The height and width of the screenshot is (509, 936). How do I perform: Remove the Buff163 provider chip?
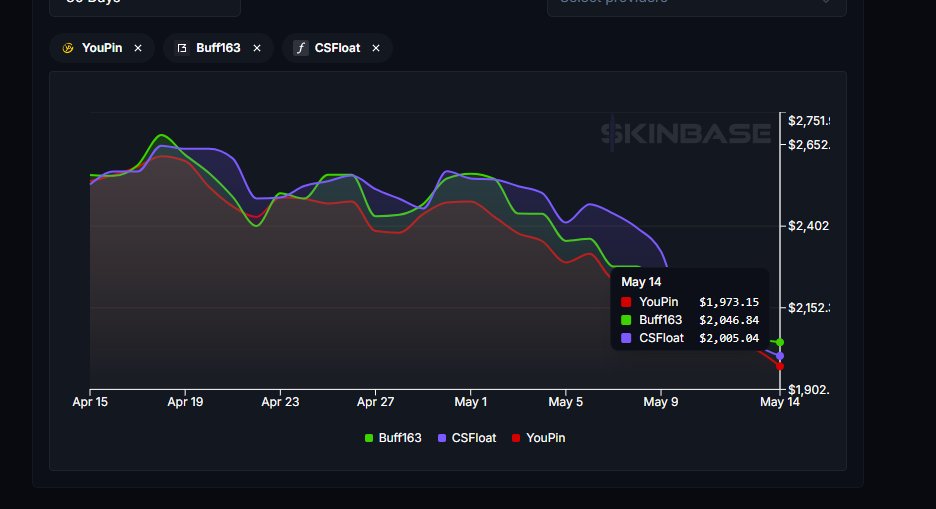257,48
